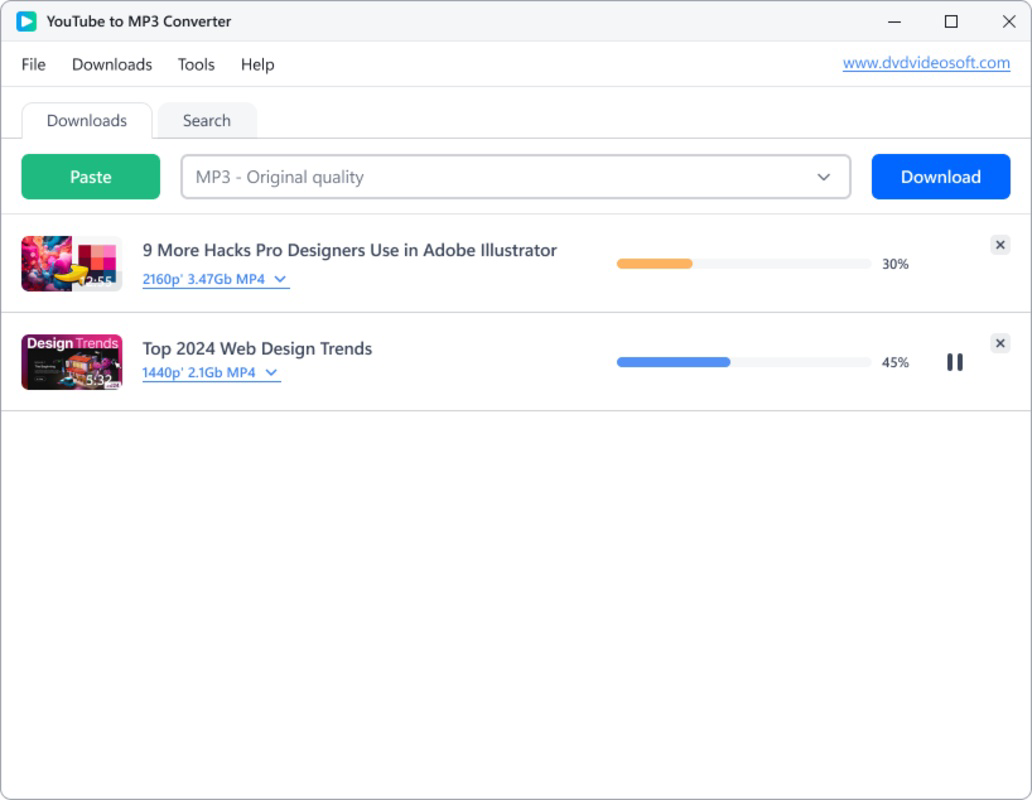The height and width of the screenshot is (800, 1032).
Task: Open the File menu
Action: (34, 64)
